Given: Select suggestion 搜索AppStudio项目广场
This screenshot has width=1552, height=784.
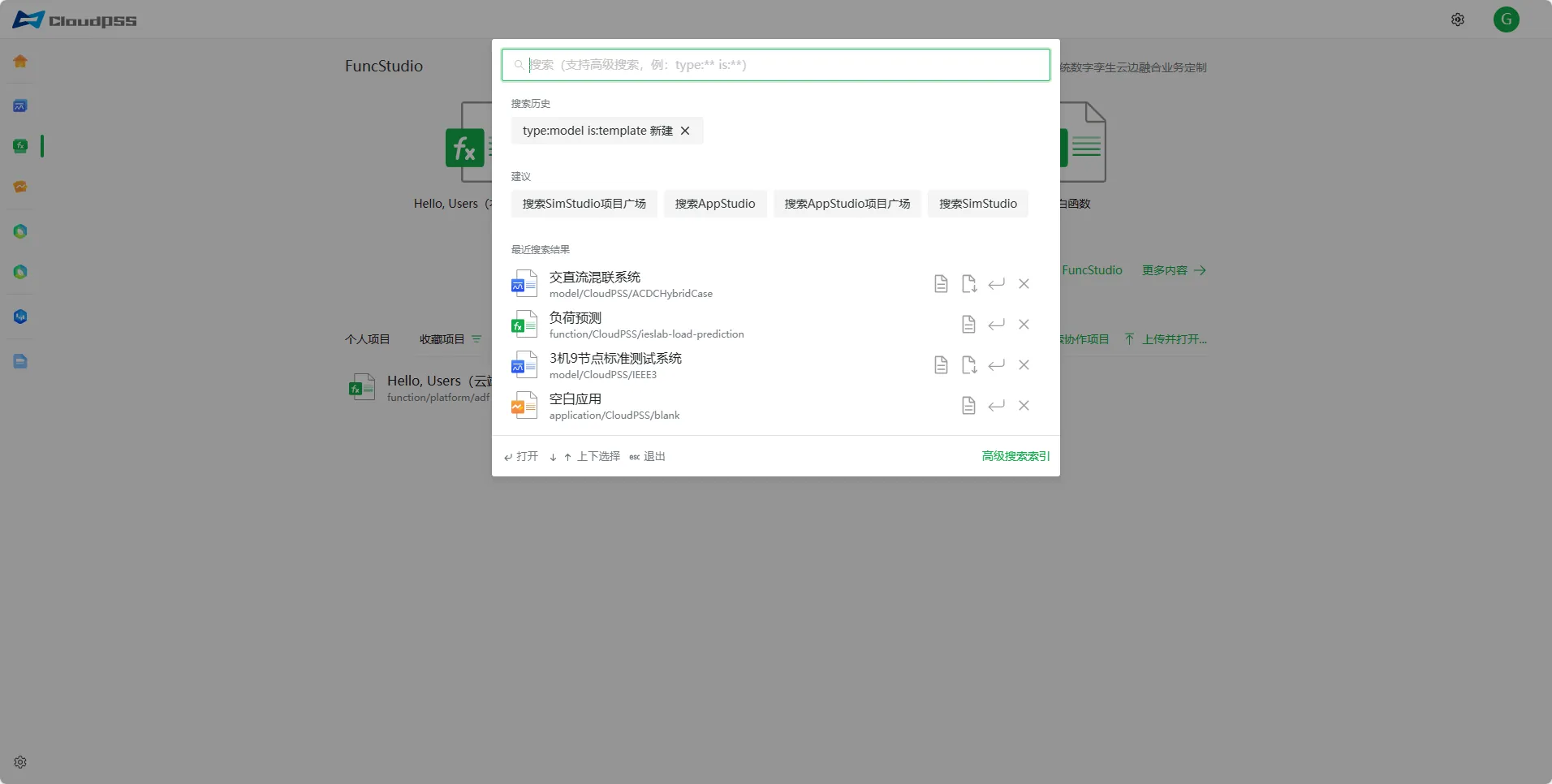Looking at the screenshot, I should (847, 204).
